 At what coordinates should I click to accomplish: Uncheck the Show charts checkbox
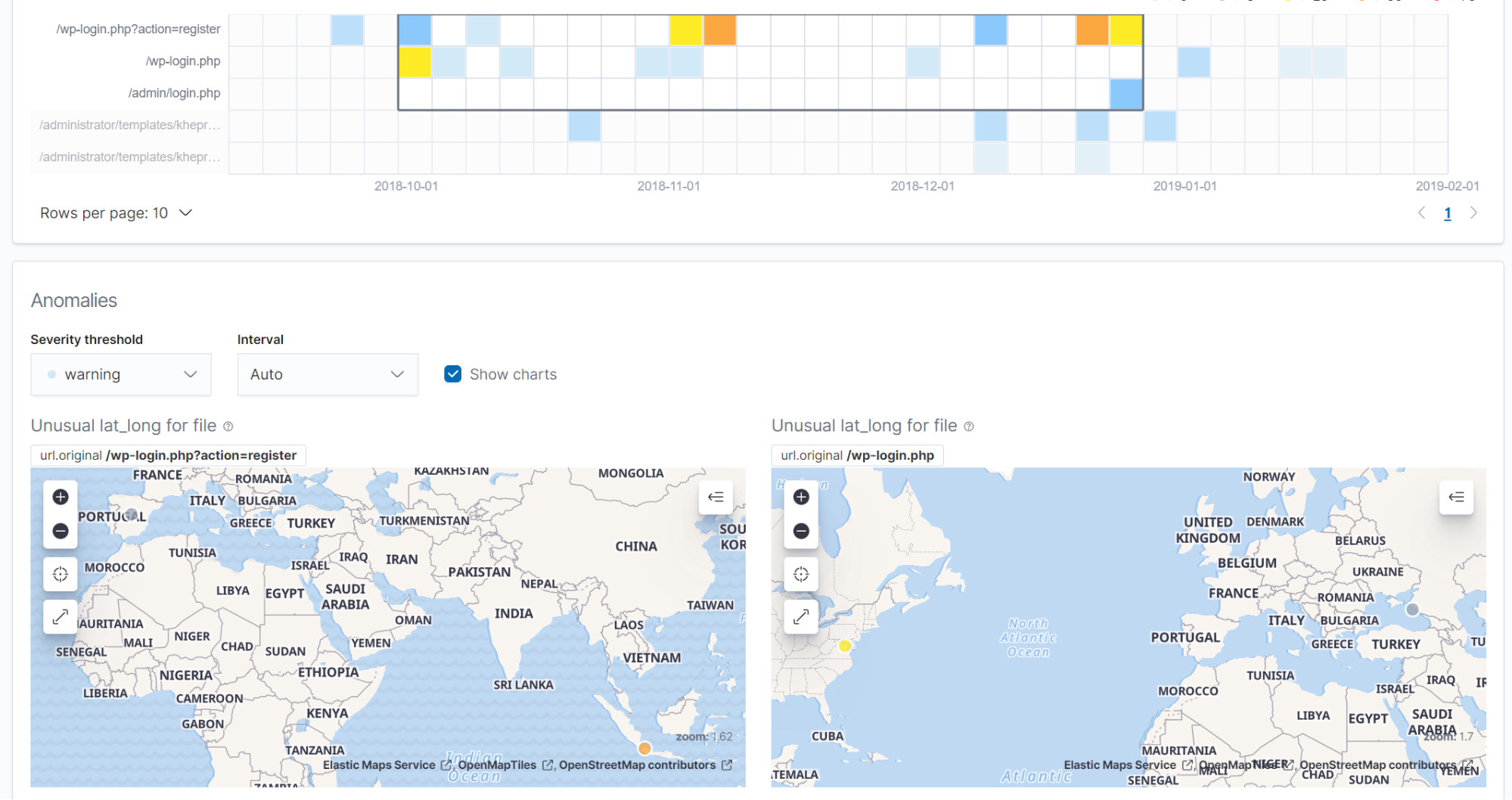click(x=452, y=374)
